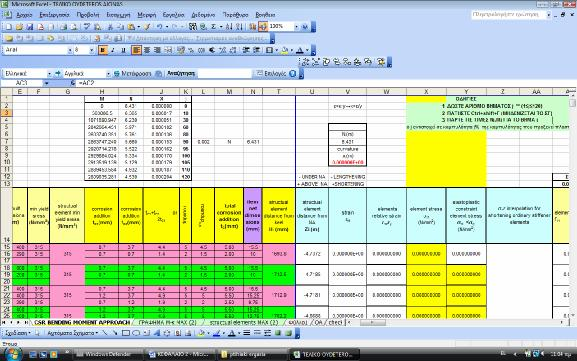Click the AutoSum sigma icon
The width and height of the screenshot is (577, 361).
[214, 26]
